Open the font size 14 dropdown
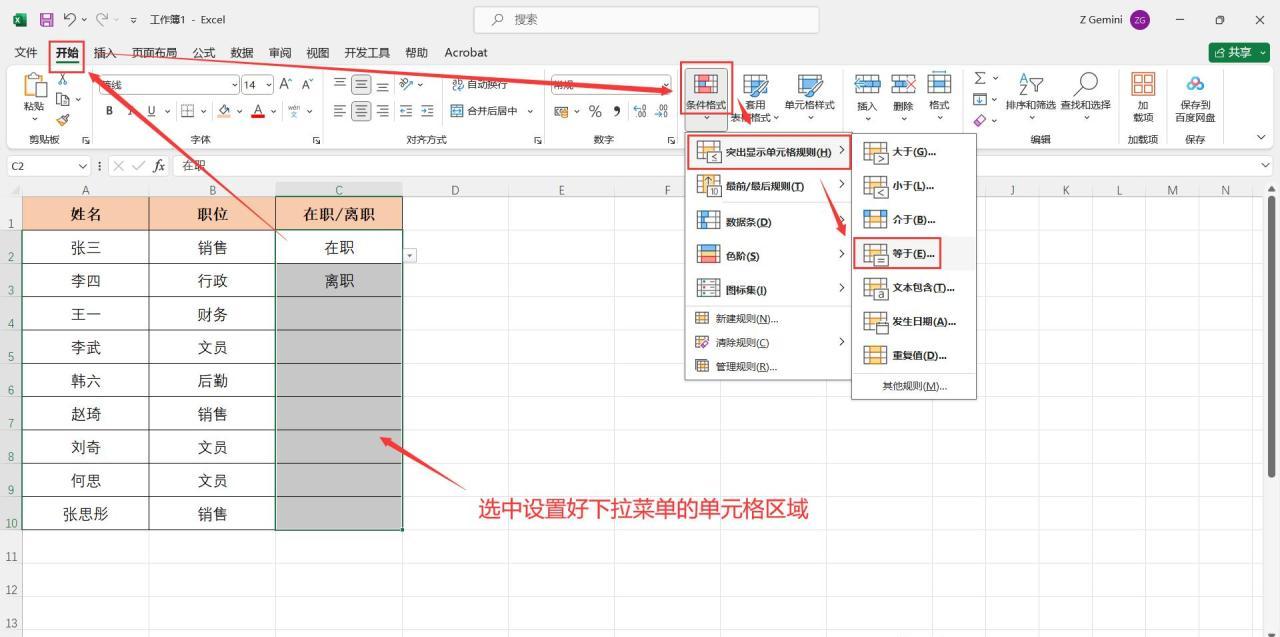The height and width of the screenshot is (637, 1280). pyautogui.click(x=268, y=85)
